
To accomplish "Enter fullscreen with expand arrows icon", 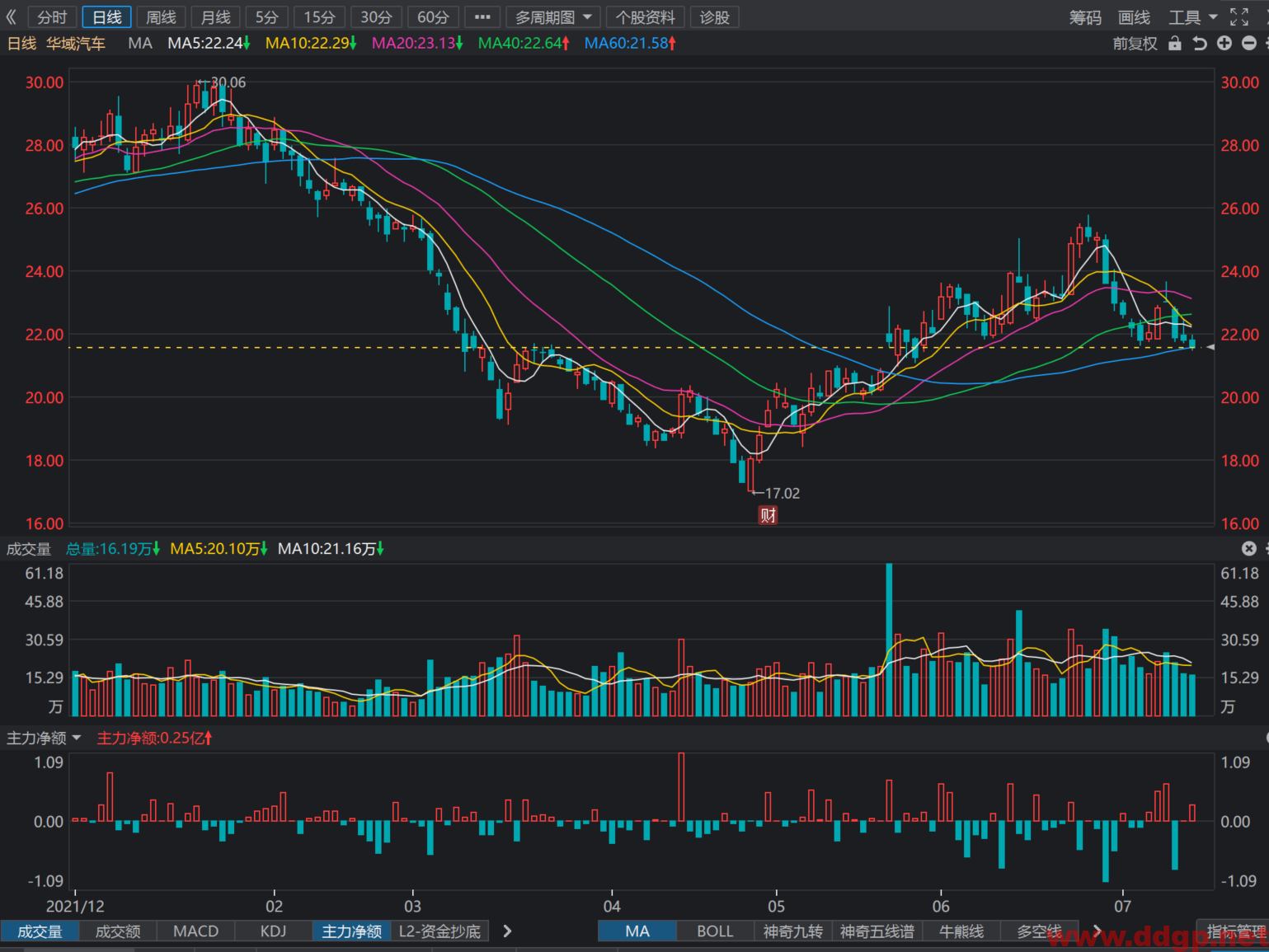I will 1239,16.
